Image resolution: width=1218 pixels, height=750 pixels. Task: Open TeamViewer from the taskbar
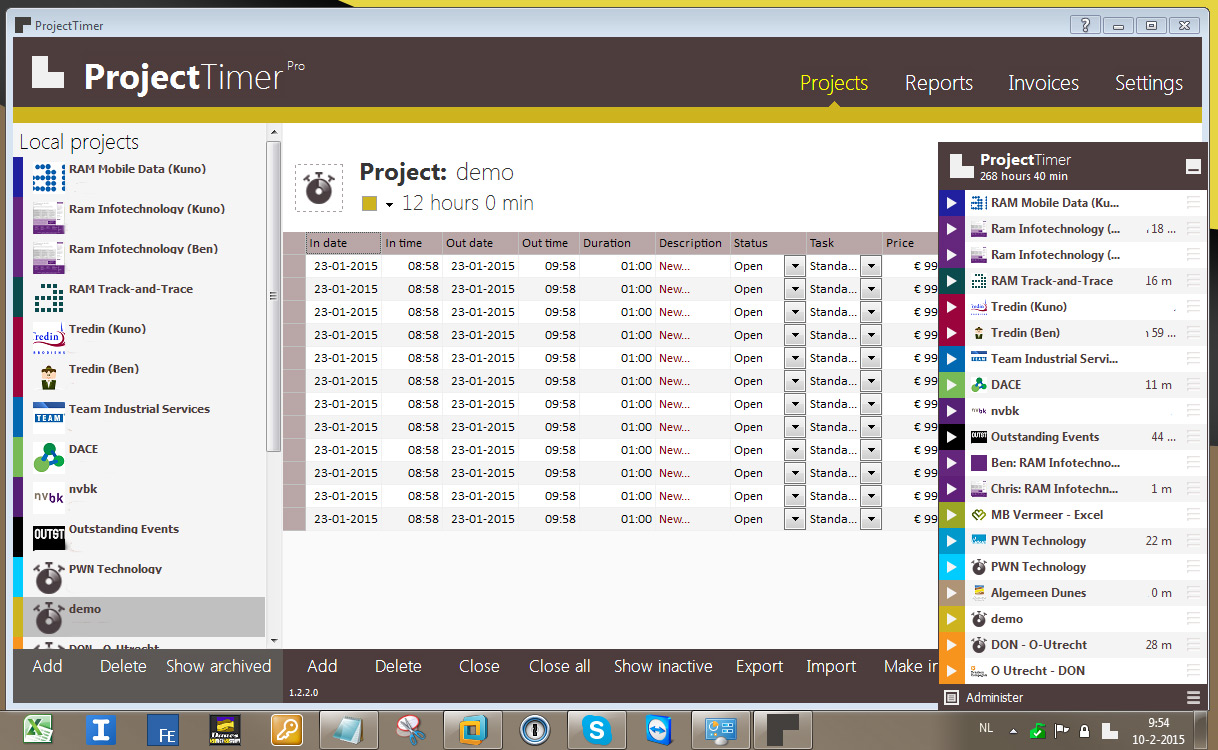tap(660, 730)
